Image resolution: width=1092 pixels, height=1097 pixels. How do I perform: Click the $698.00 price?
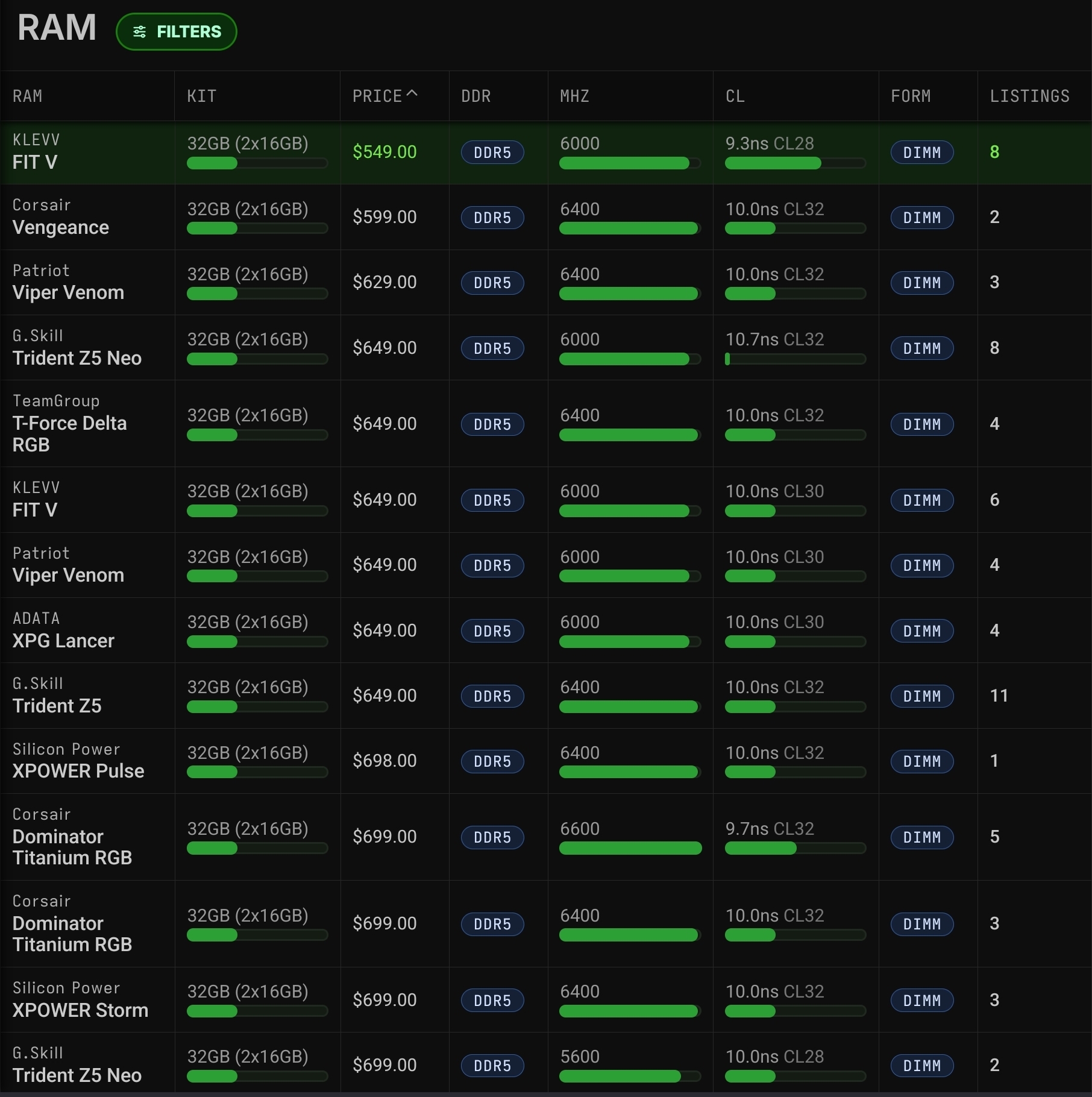(384, 761)
